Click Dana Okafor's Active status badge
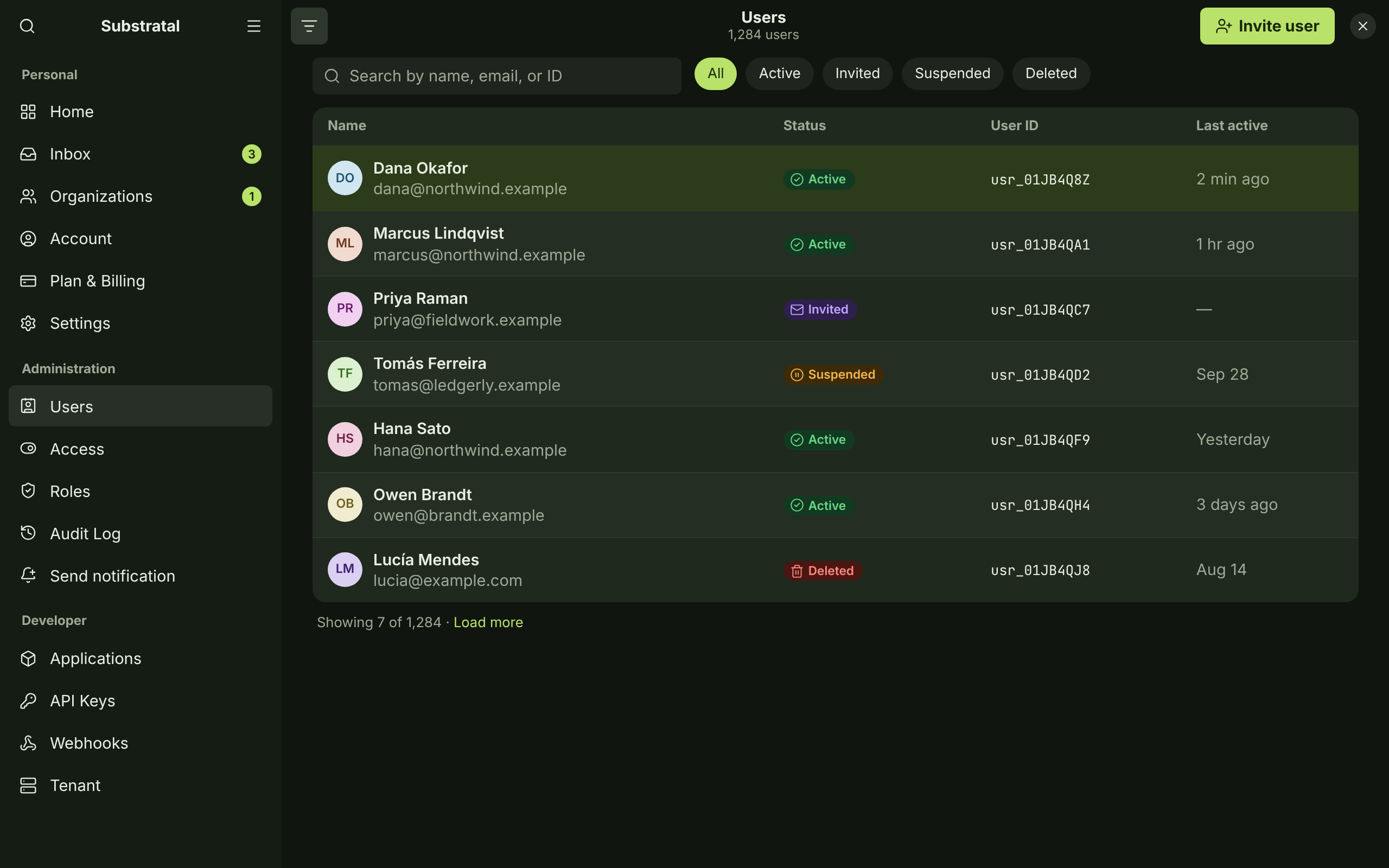Viewport: 1389px width, 868px height. (819, 179)
